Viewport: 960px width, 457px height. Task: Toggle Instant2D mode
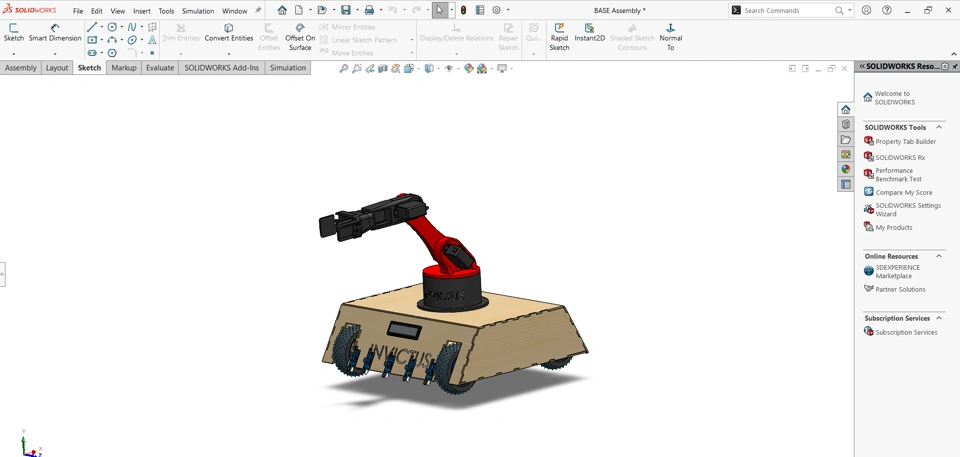(590, 32)
